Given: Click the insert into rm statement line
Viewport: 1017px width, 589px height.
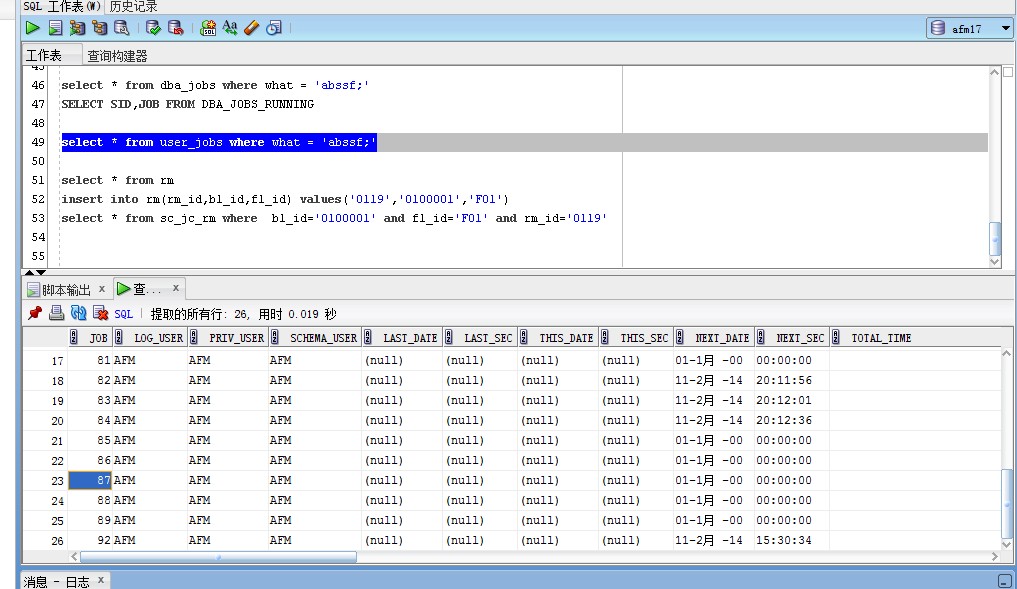Looking at the screenshot, I should (285, 199).
